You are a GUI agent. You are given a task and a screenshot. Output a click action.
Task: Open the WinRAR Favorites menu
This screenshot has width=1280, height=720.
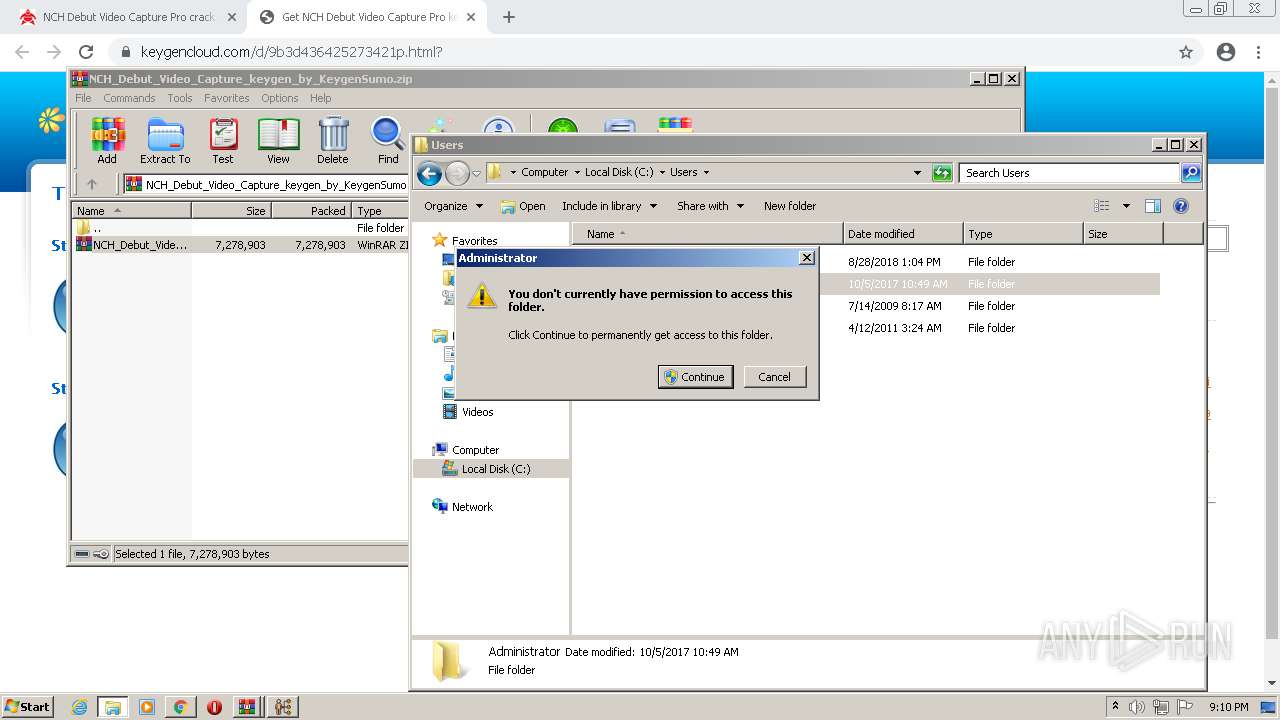(227, 98)
